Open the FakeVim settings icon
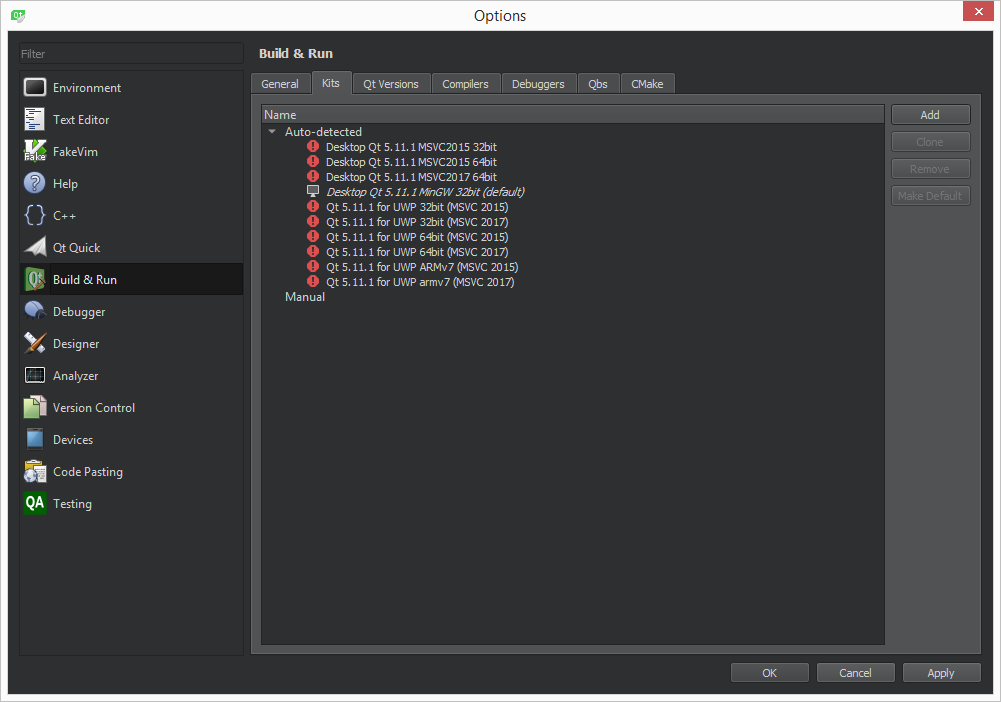The width and height of the screenshot is (1001, 702). 35,152
